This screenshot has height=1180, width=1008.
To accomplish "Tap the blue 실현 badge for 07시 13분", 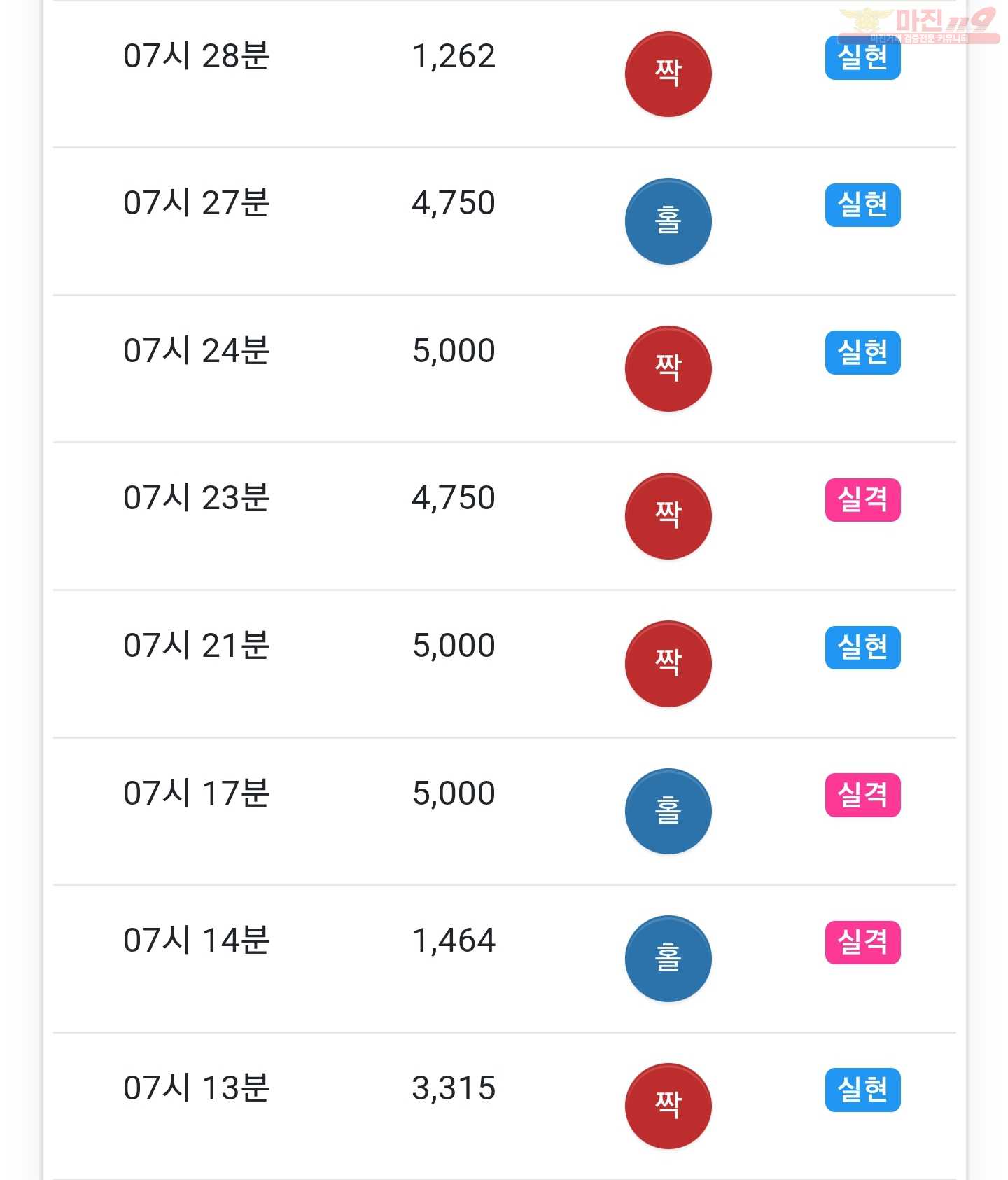I will pyautogui.click(x=862, y=1090).
